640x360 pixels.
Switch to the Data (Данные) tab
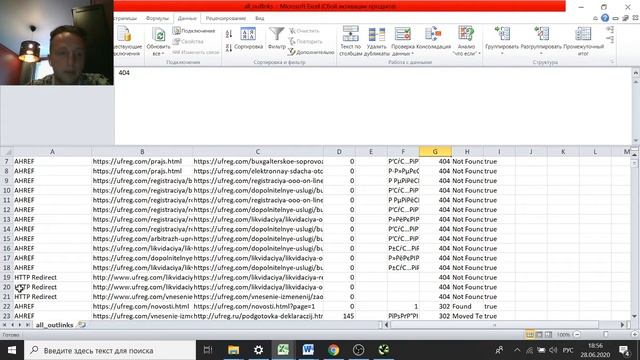click(x=187, y=18)
